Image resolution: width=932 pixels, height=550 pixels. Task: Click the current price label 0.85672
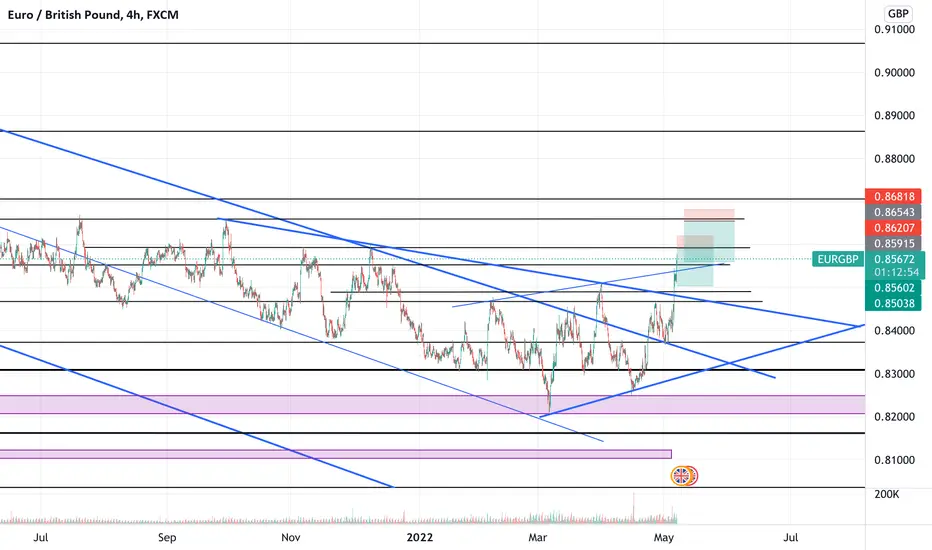point(895,259)
